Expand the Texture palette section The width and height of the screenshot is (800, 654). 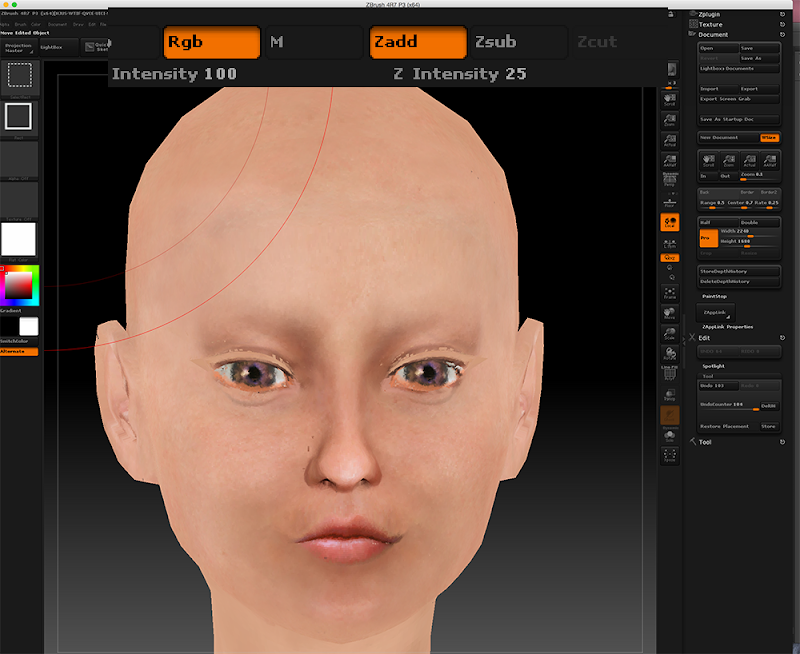pyautogui.click(x=710, y=24)
